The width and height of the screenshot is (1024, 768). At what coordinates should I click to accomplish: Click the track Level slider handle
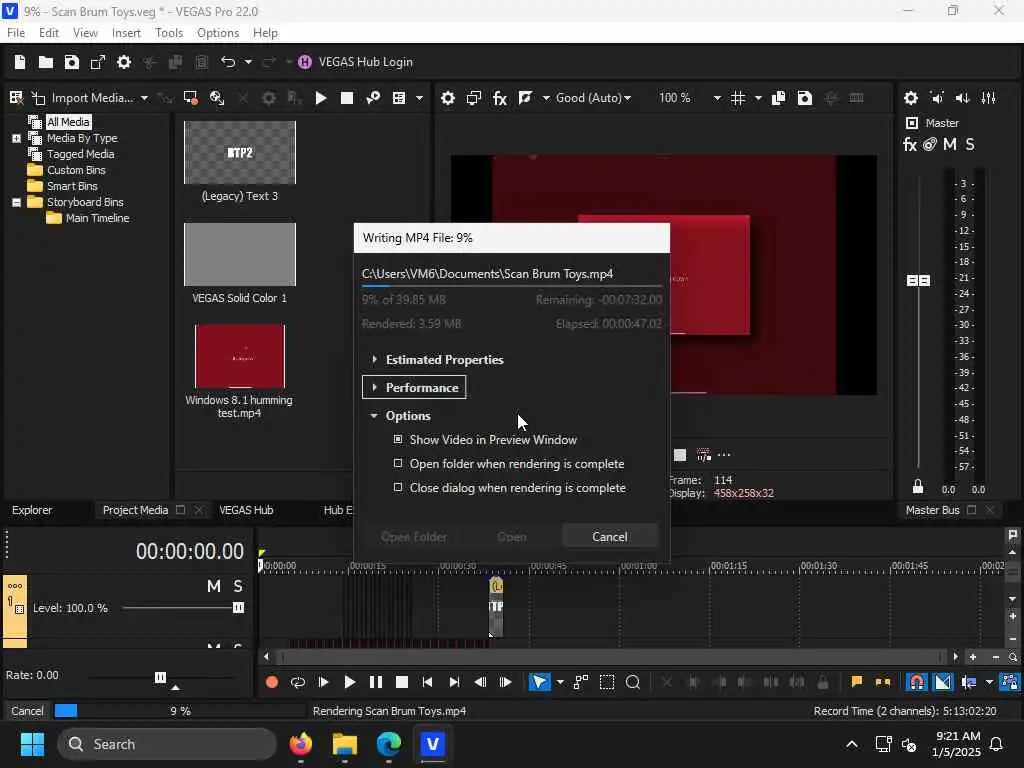(238, 608)
